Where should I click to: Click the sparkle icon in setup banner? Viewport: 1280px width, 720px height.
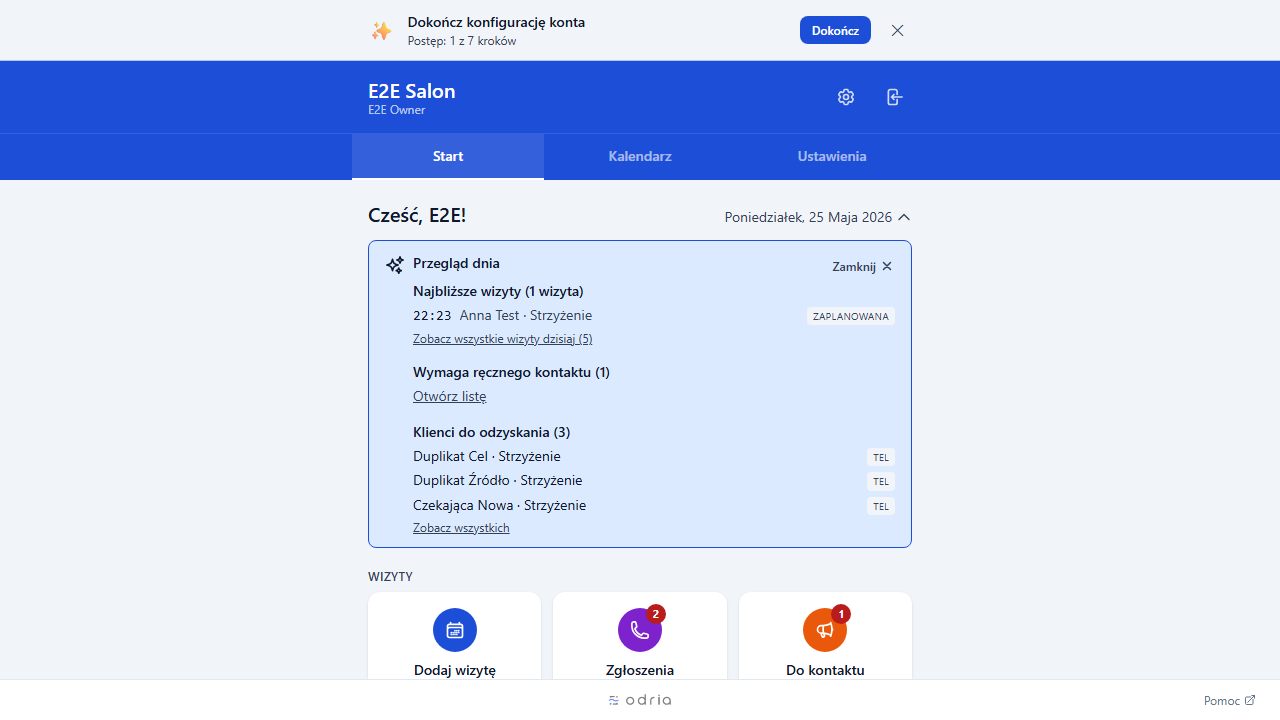[x=382, y=31]
